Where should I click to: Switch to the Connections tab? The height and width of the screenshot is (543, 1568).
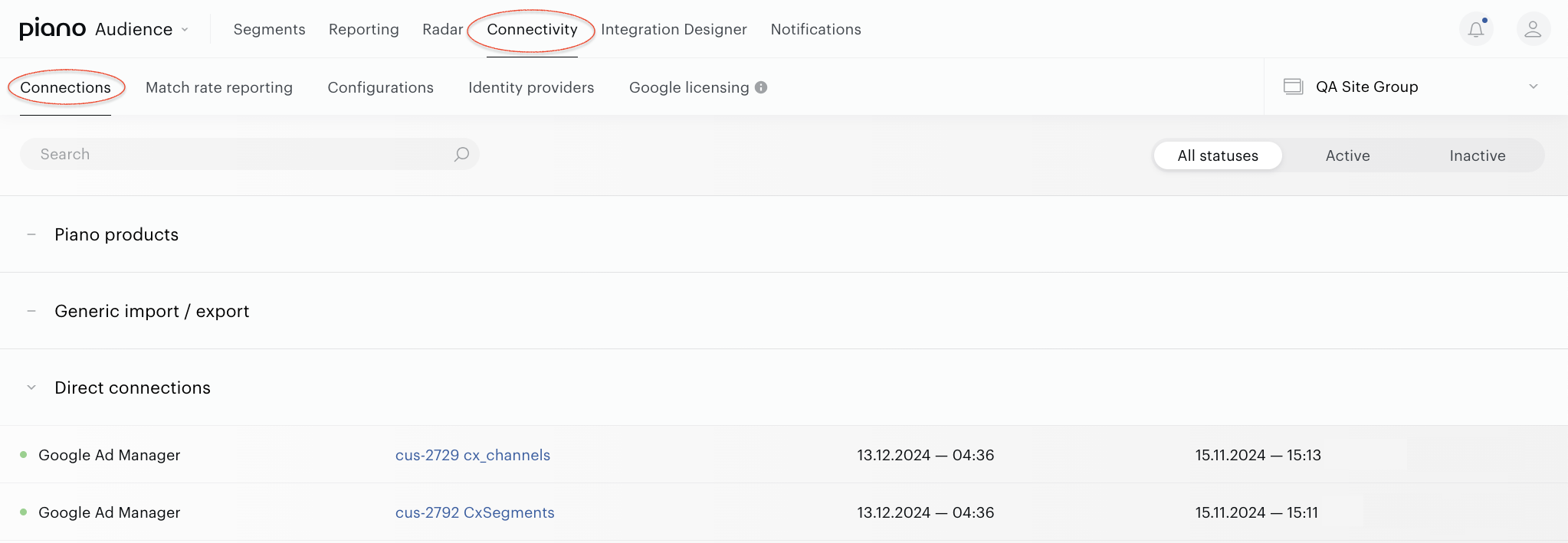click(x=65, y=87)
